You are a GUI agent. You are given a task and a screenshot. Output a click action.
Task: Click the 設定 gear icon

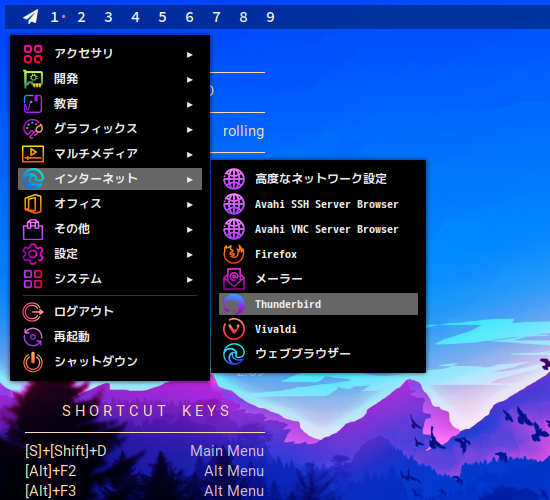click(x=33, y=254)
